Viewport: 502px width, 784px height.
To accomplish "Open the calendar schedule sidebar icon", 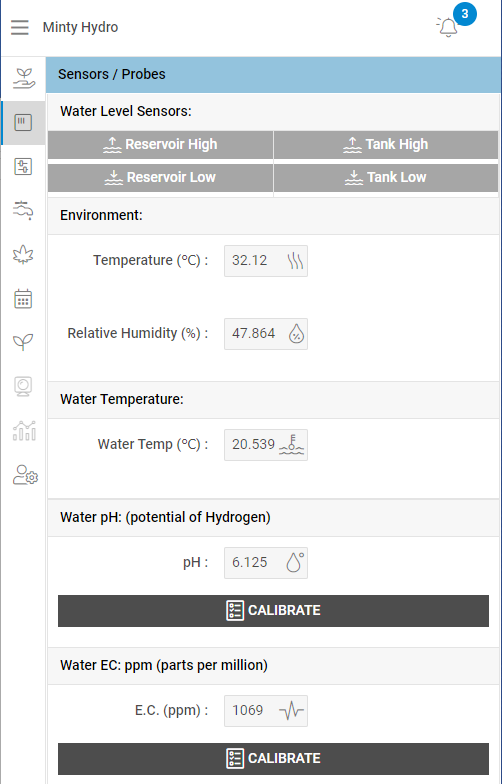I will tap(24, 298).
